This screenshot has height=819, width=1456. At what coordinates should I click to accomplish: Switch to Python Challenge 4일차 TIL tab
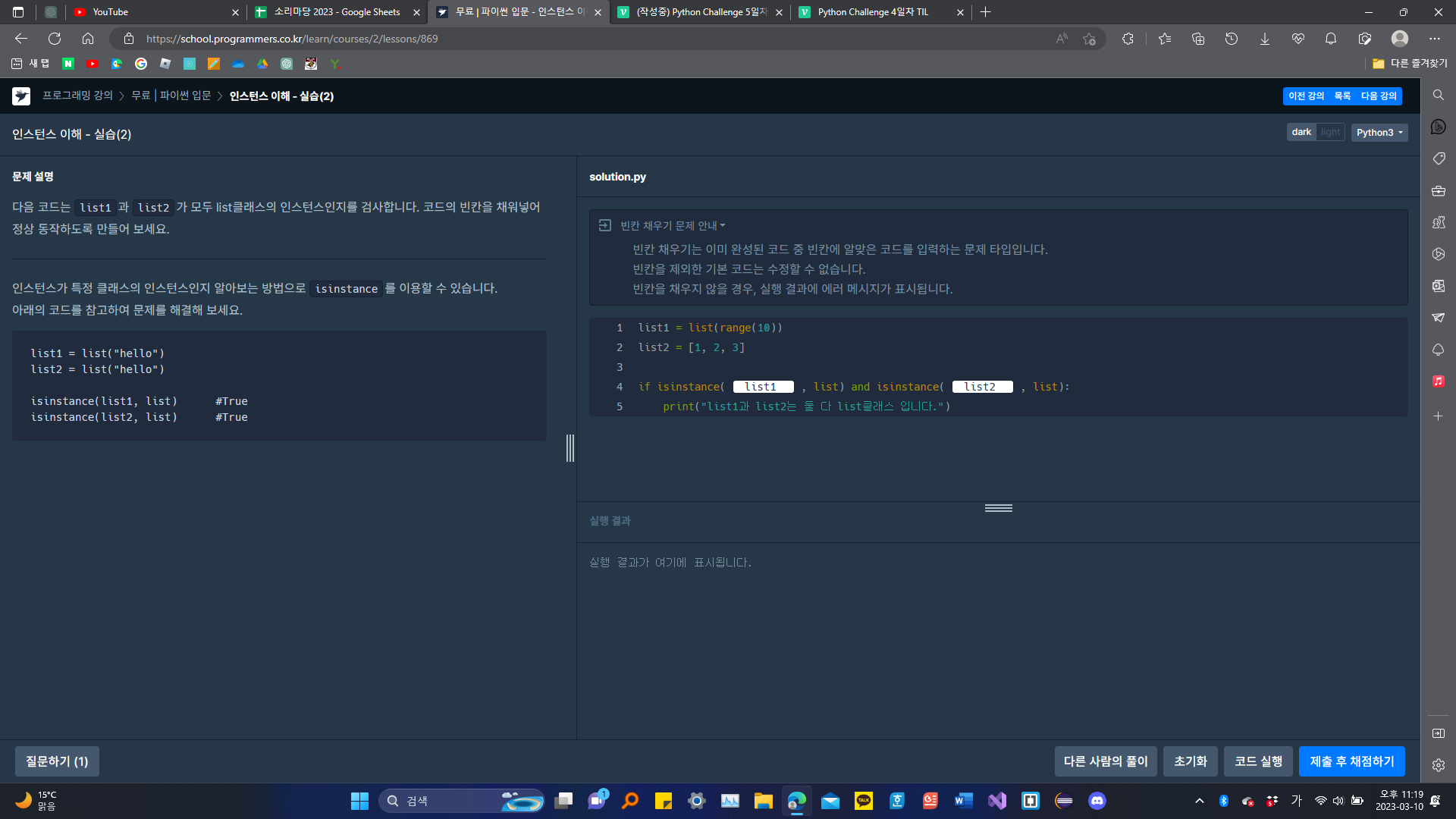pos(872,12)
